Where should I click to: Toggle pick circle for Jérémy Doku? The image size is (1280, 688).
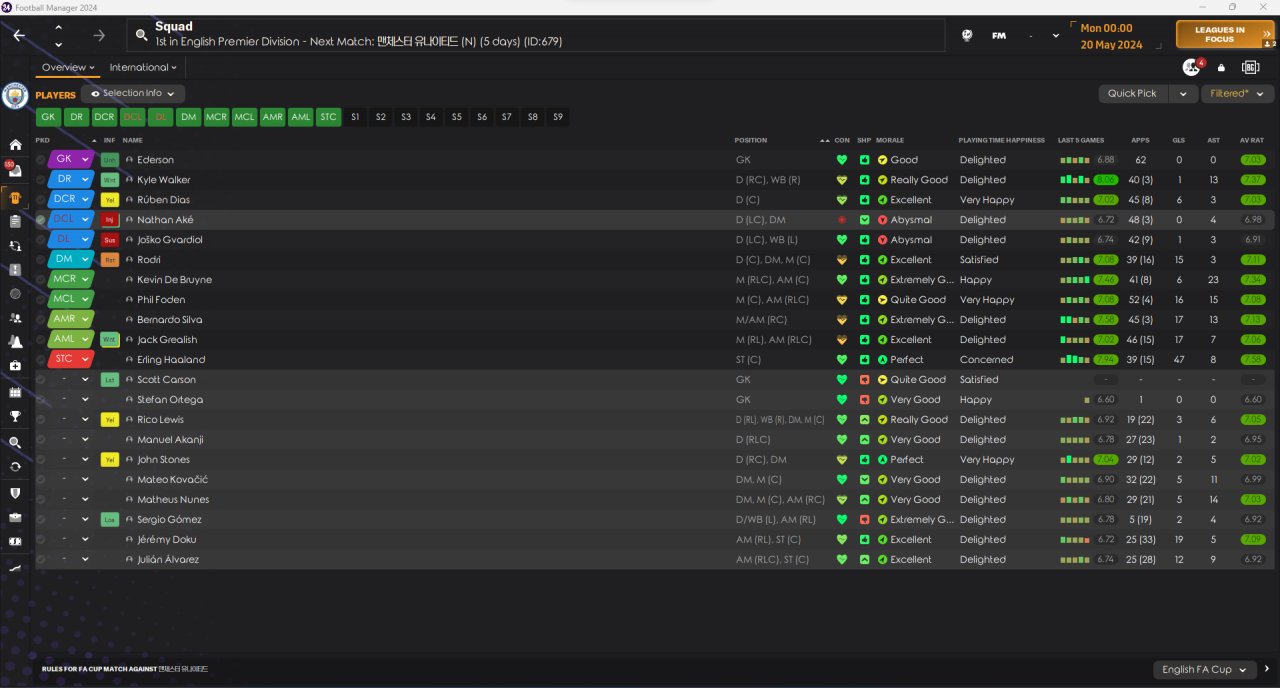pyautogui.click(x=41, y=540)
